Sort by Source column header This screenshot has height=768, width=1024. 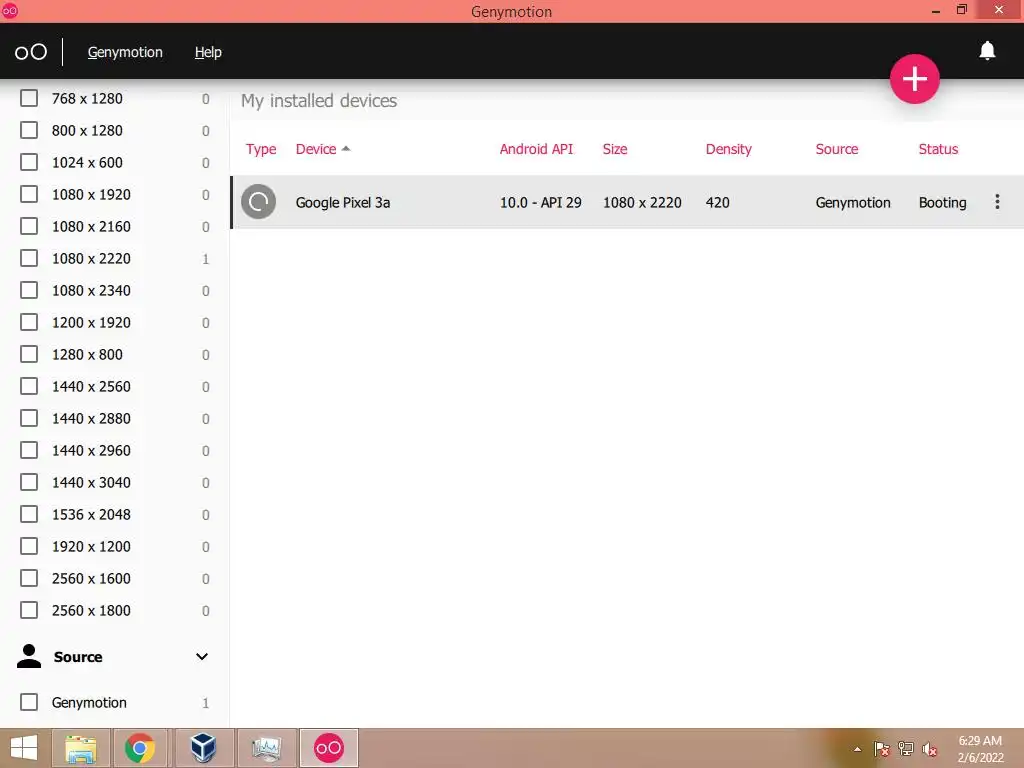837,149
